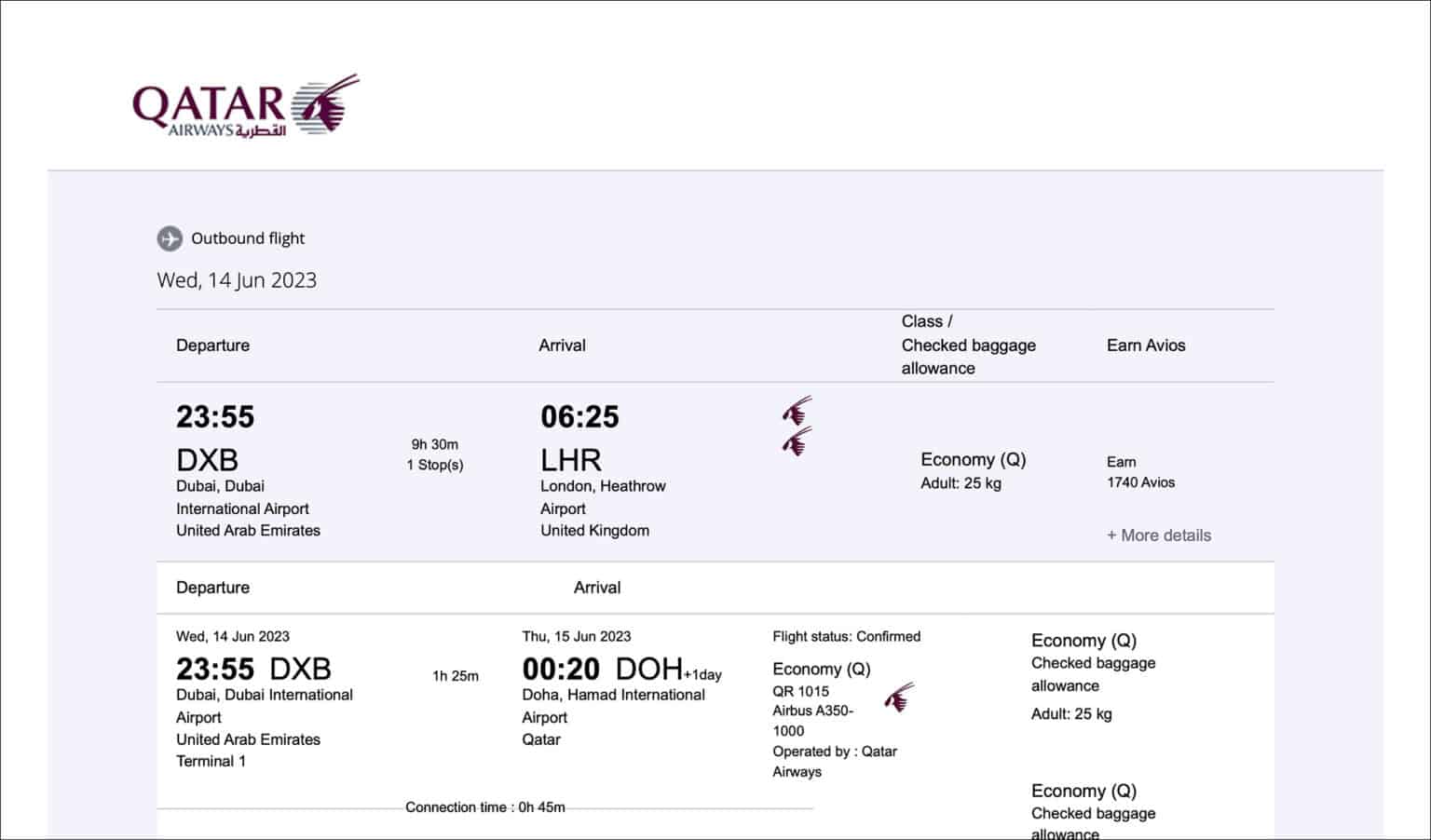This screenshot has width=1431, height=840.
Task: Click the Wed, 14 Jun 2023 date heading
Action: (x=236, y=279)
